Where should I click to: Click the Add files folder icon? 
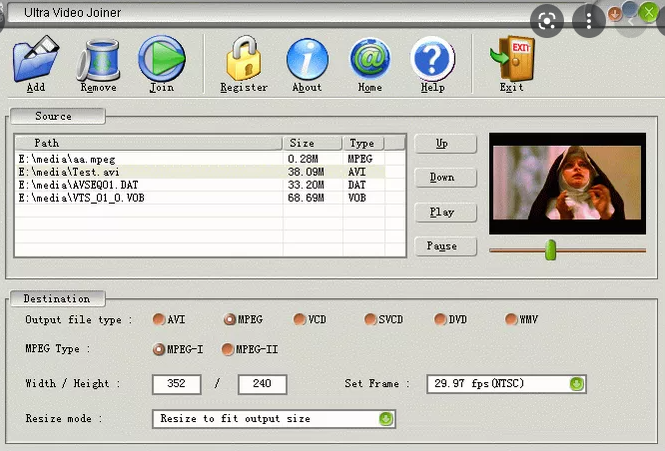coord(36,59)
